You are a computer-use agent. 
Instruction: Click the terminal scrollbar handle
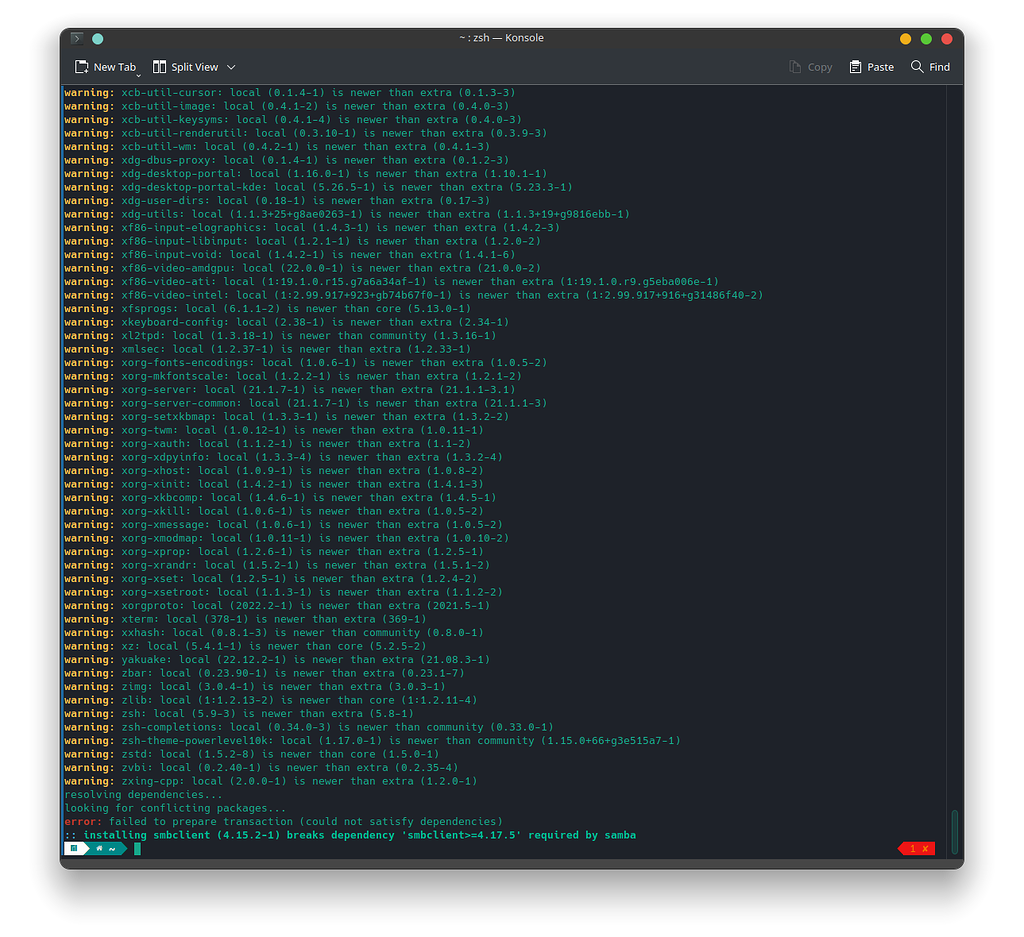coord(955,832)
